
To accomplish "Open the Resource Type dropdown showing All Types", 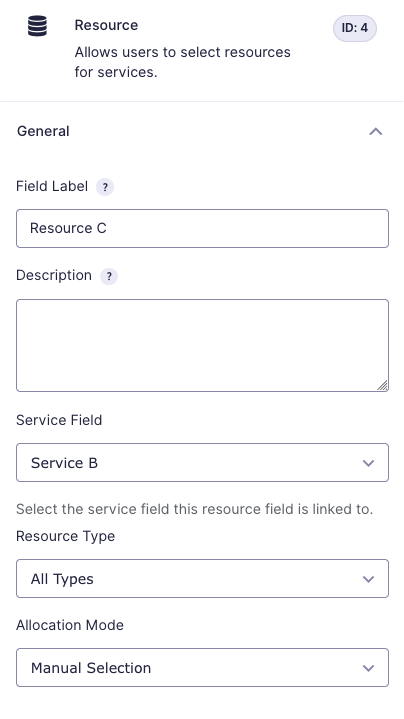I will coord(202,578).
